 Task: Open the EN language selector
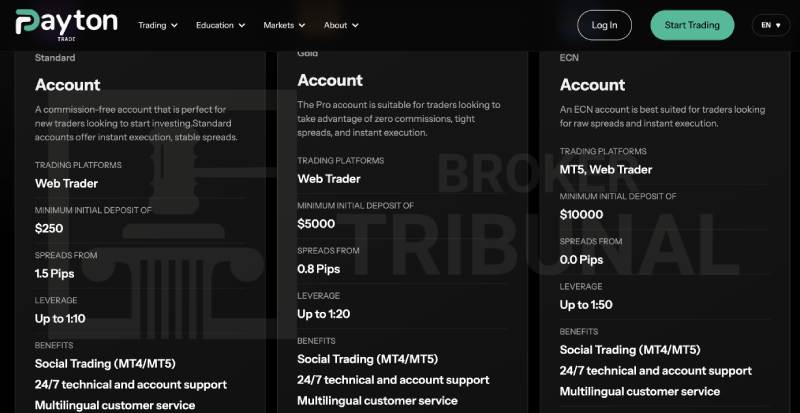pyautogui.click(x=771, y=25)
